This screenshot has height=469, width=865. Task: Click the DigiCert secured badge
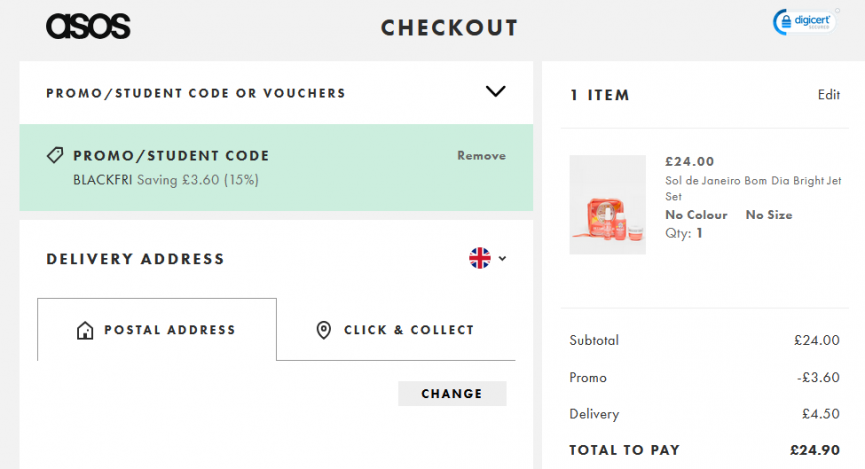pyautogui.click(x=804, y=22)
